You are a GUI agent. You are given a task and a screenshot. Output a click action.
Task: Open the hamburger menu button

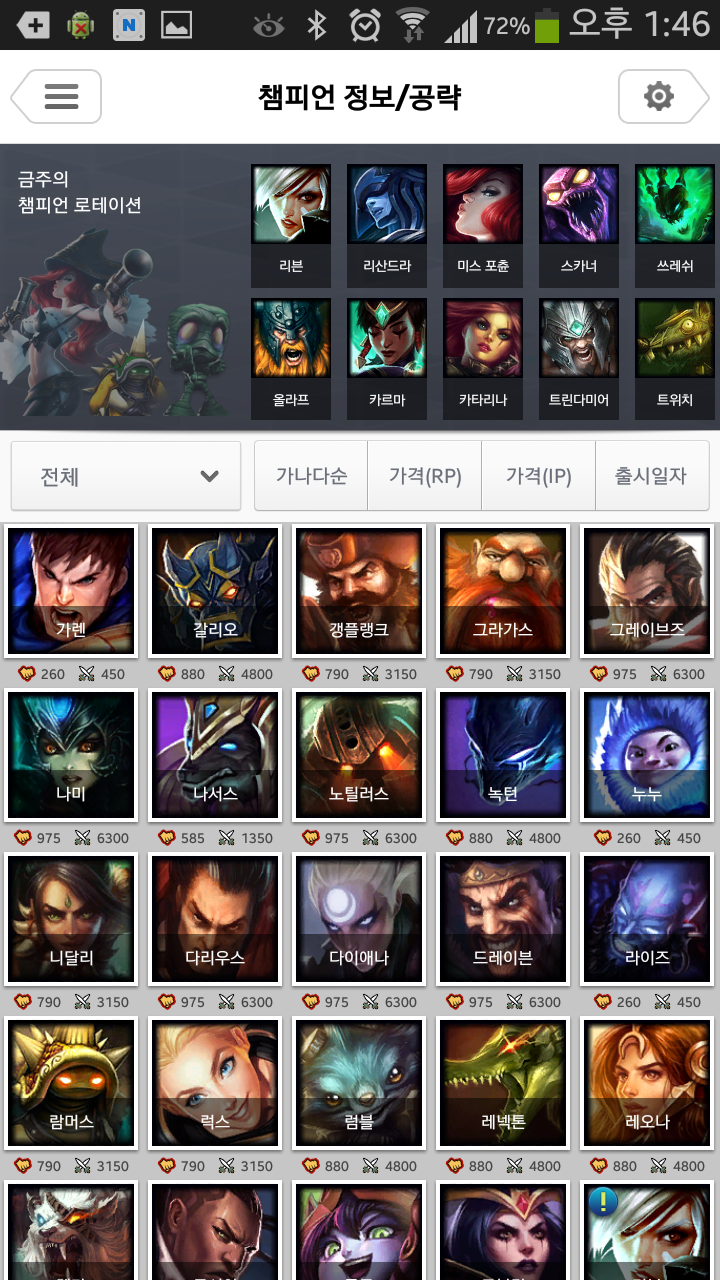pyautogui.click(x=56, y=97)
